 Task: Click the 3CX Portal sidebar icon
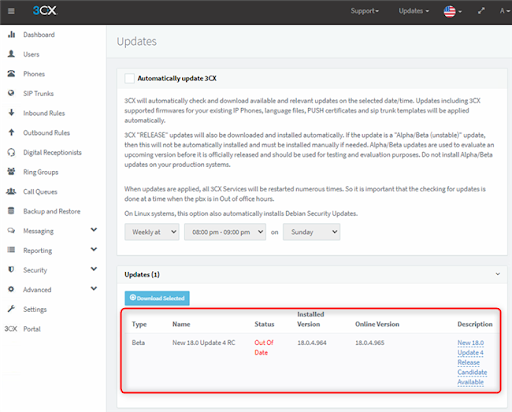(x=11, y=329)
